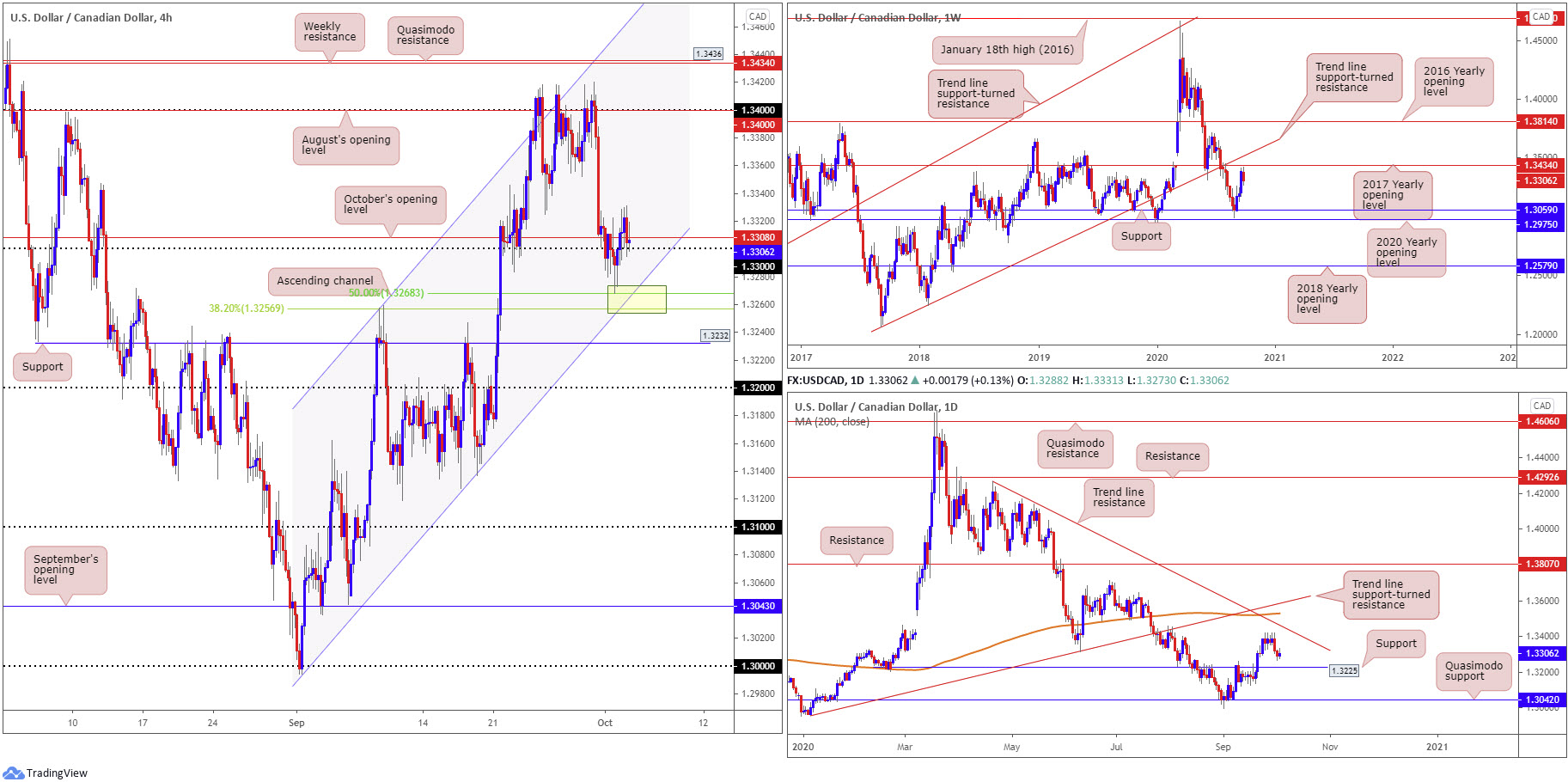Select October's opening level callout
1568x782 pixels.
click(x=390, y=205)
